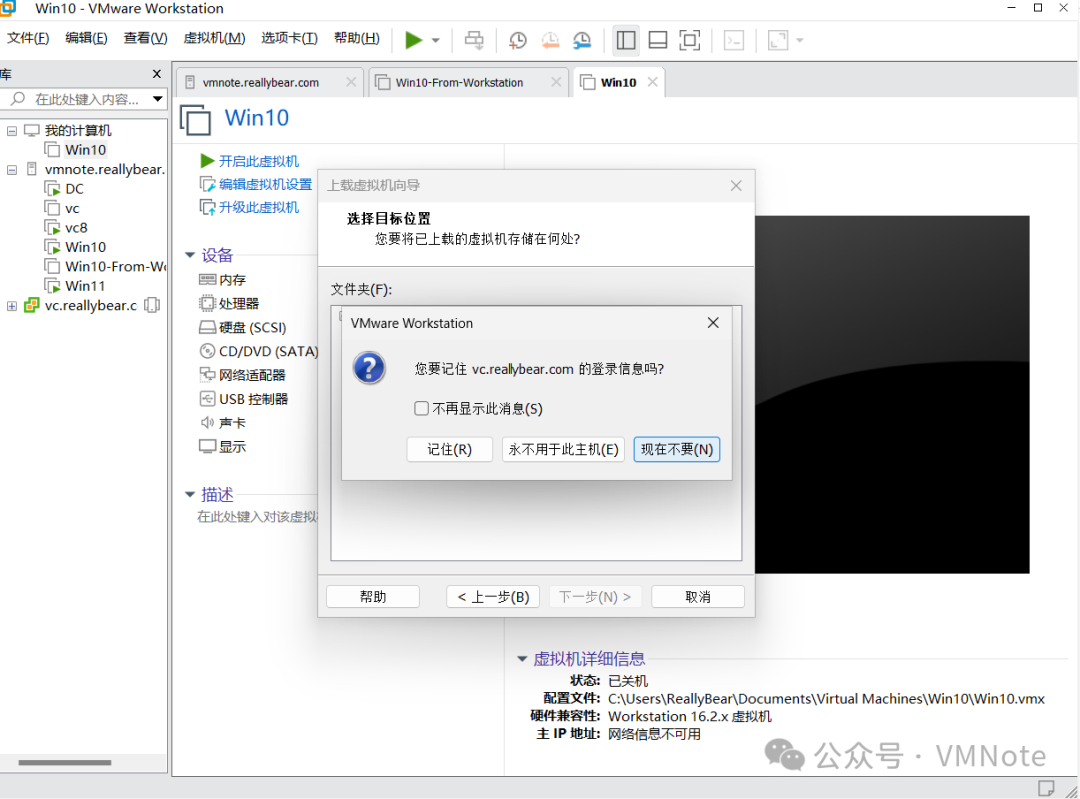Screen dimensions: 1080x799
Task: Click the library horizontal scrollbar thumb
Action: pos(65,762)
